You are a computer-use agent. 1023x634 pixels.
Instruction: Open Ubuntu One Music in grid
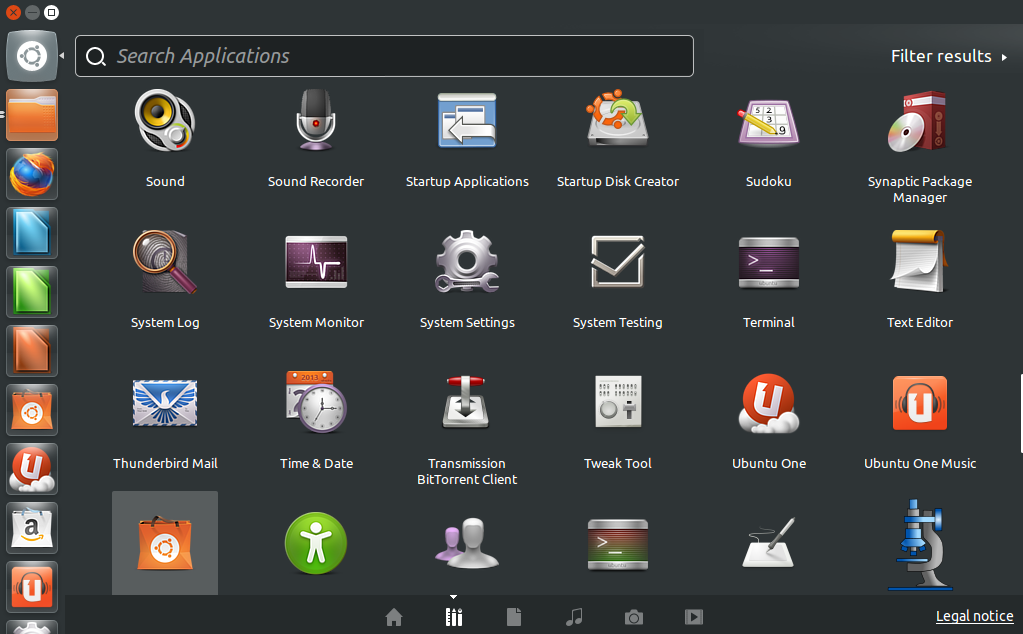pos(920,403)
